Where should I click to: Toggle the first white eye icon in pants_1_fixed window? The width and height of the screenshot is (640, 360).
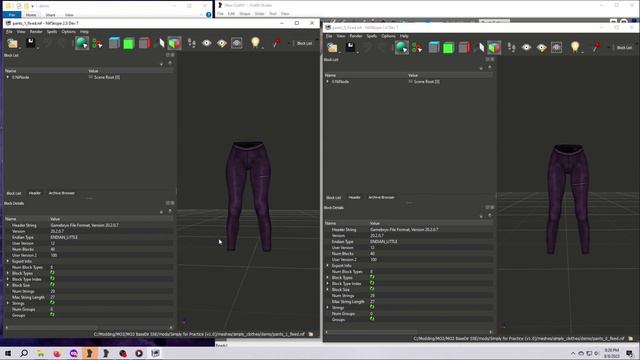pyautogui.click(x=207, y=43)
